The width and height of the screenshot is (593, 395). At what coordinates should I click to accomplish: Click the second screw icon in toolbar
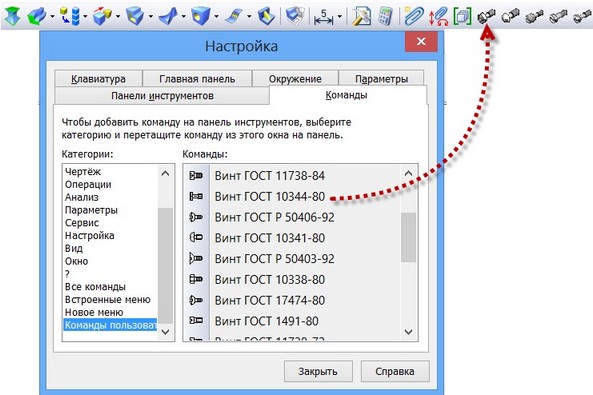511,16
